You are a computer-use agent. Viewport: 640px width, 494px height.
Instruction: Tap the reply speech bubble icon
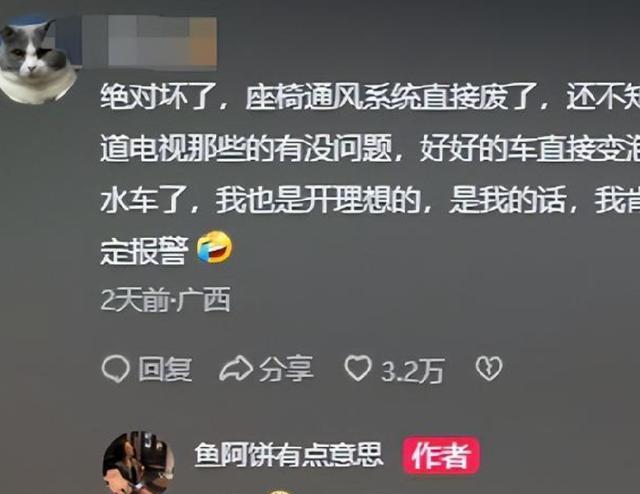coord(116,369)
